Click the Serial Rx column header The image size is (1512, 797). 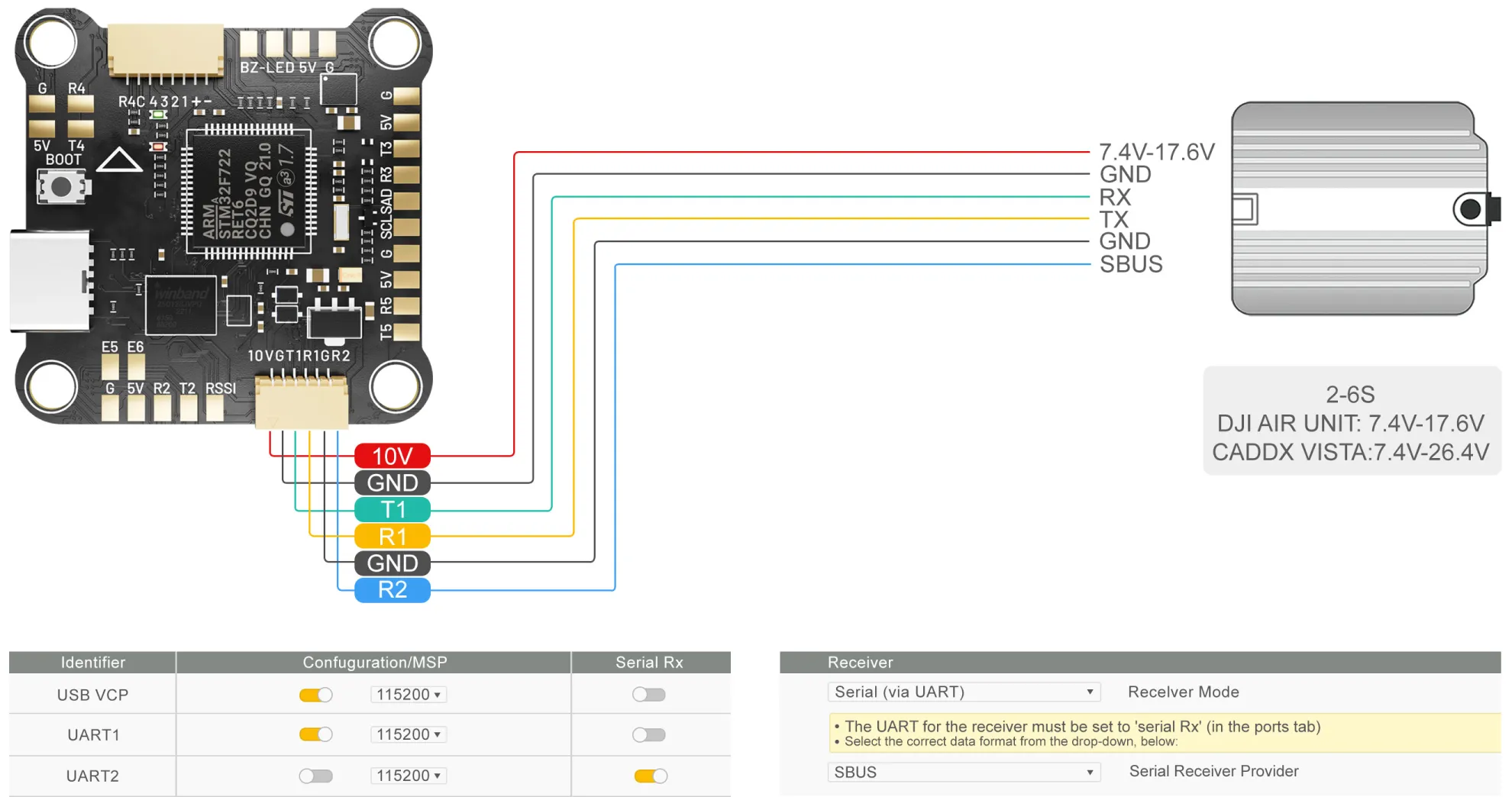point(650,662)
